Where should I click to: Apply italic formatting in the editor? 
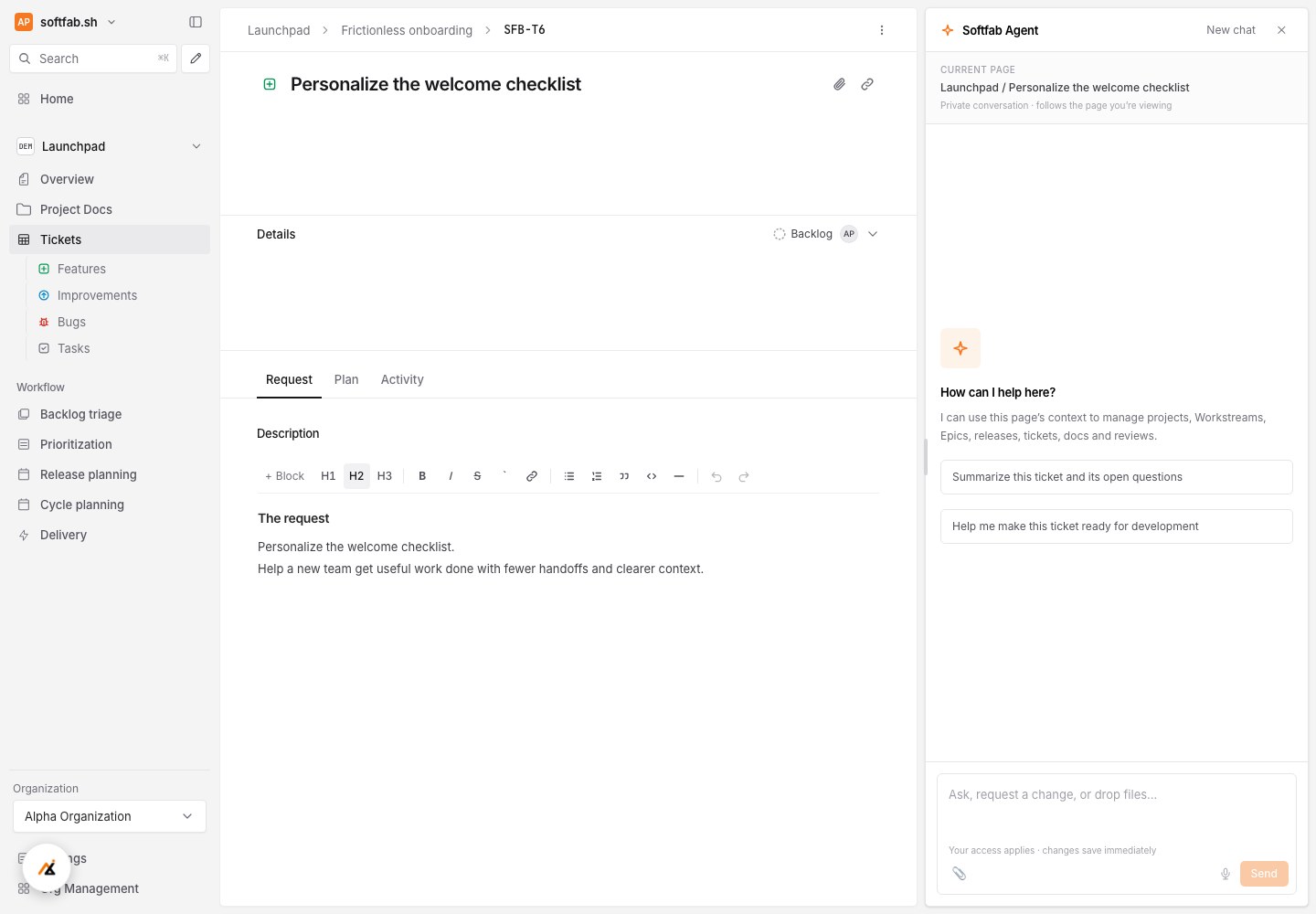pyautogui.click(x=451, y=476)
